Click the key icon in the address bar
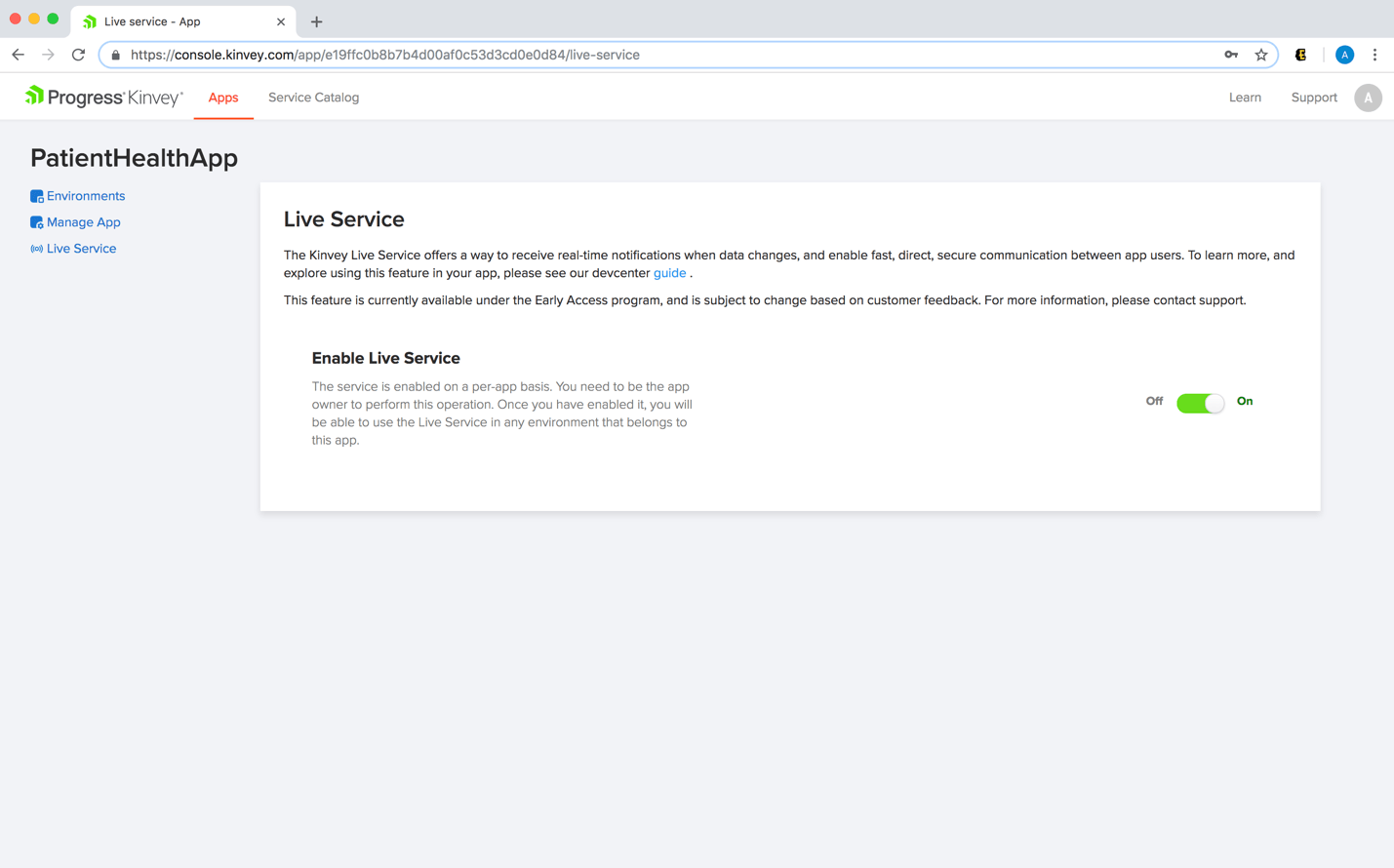This screenshot has height=868, width=1394. point(1231,55)
